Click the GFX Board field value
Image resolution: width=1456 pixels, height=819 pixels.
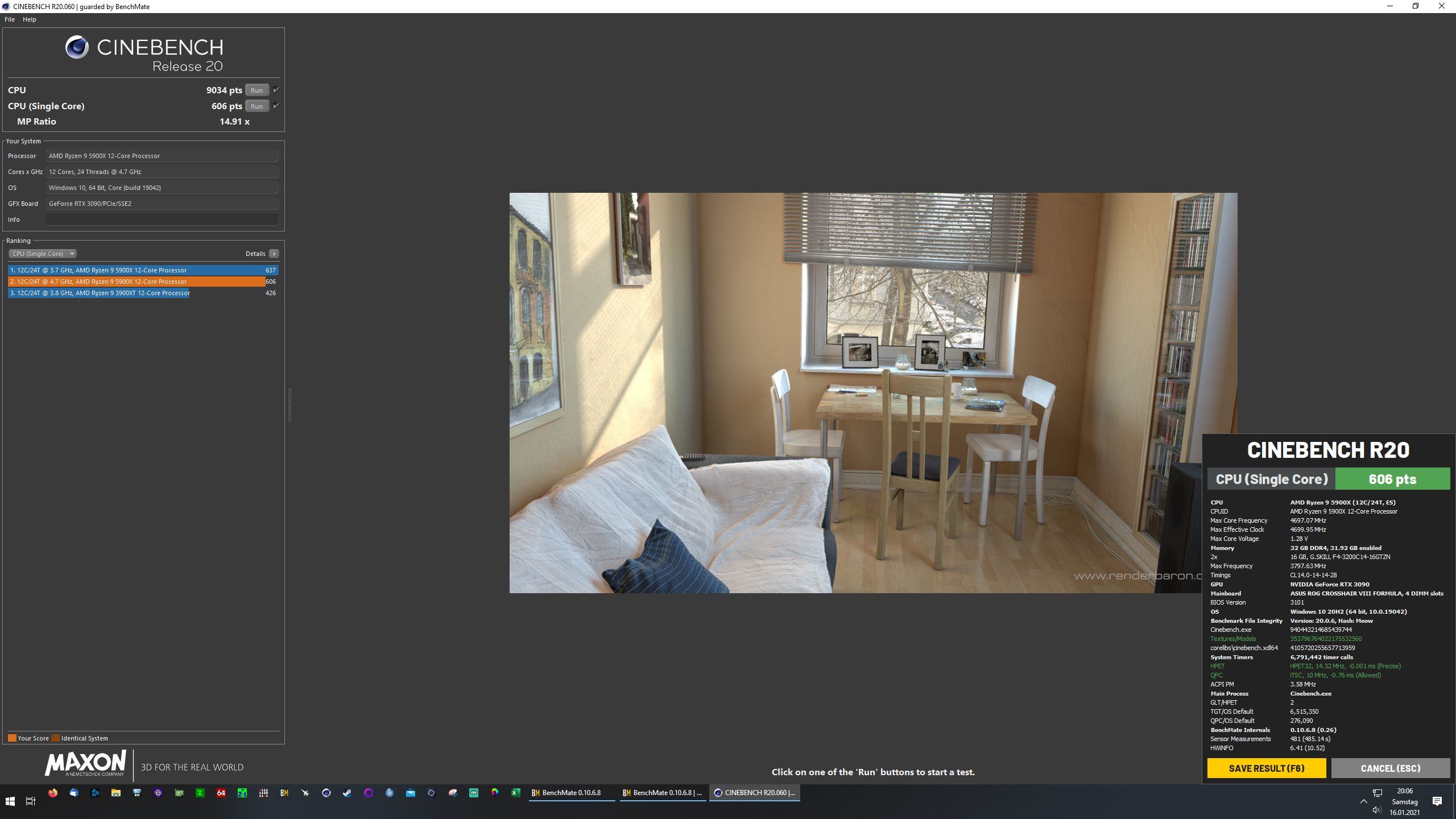point(162,204)
